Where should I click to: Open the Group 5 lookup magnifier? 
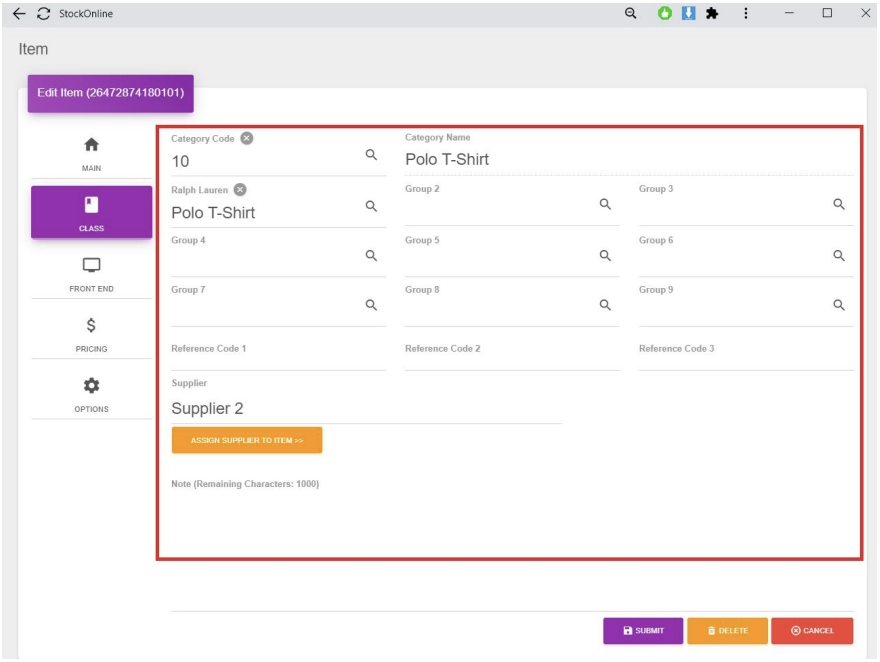click(x=604, y=255)
